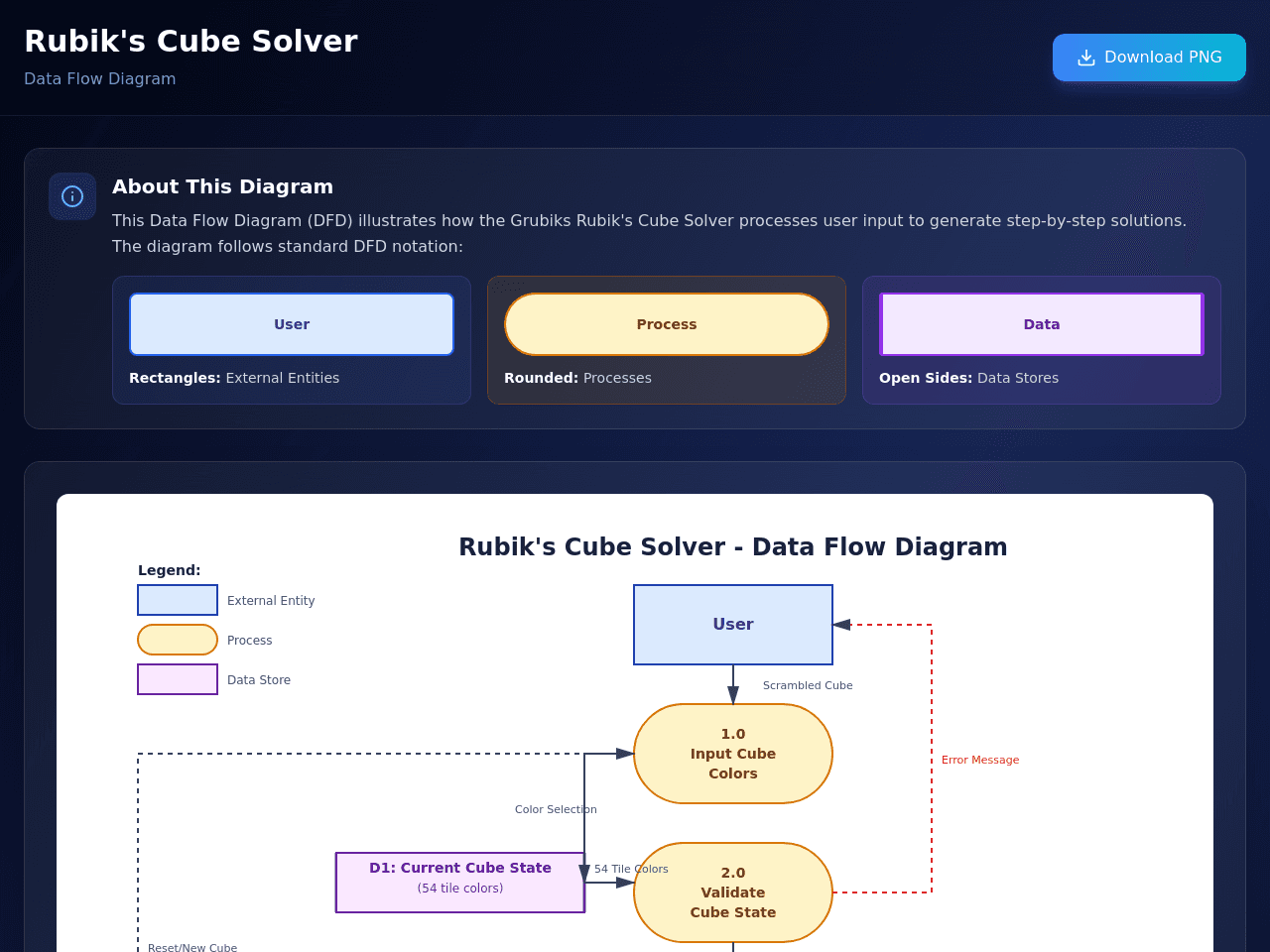Click the External Entity legend swatch

click(178, 600)
